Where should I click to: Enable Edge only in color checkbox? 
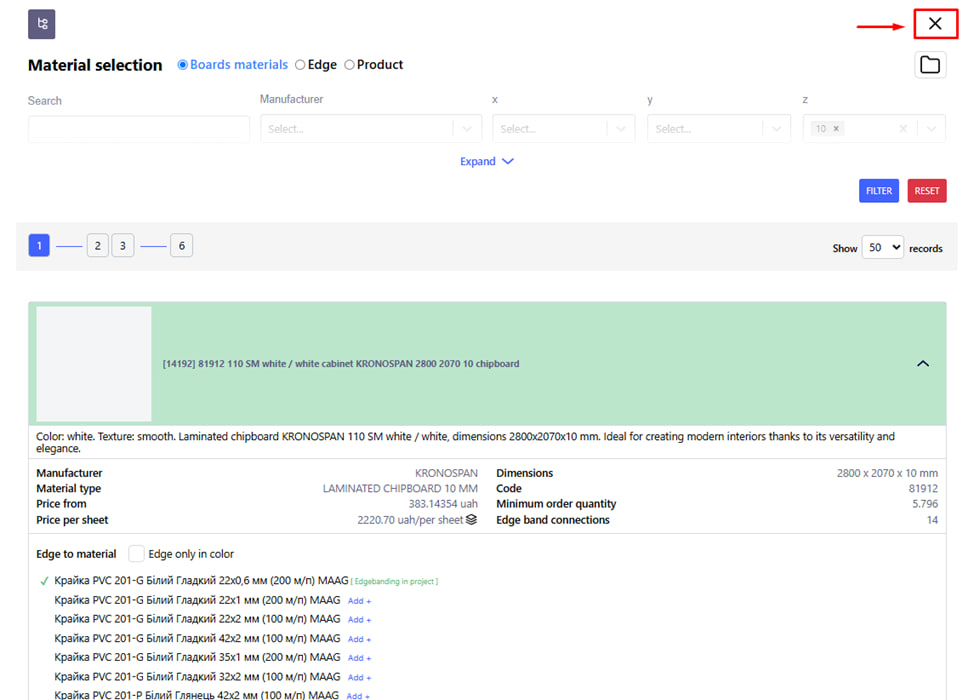(x=137, y=554)
